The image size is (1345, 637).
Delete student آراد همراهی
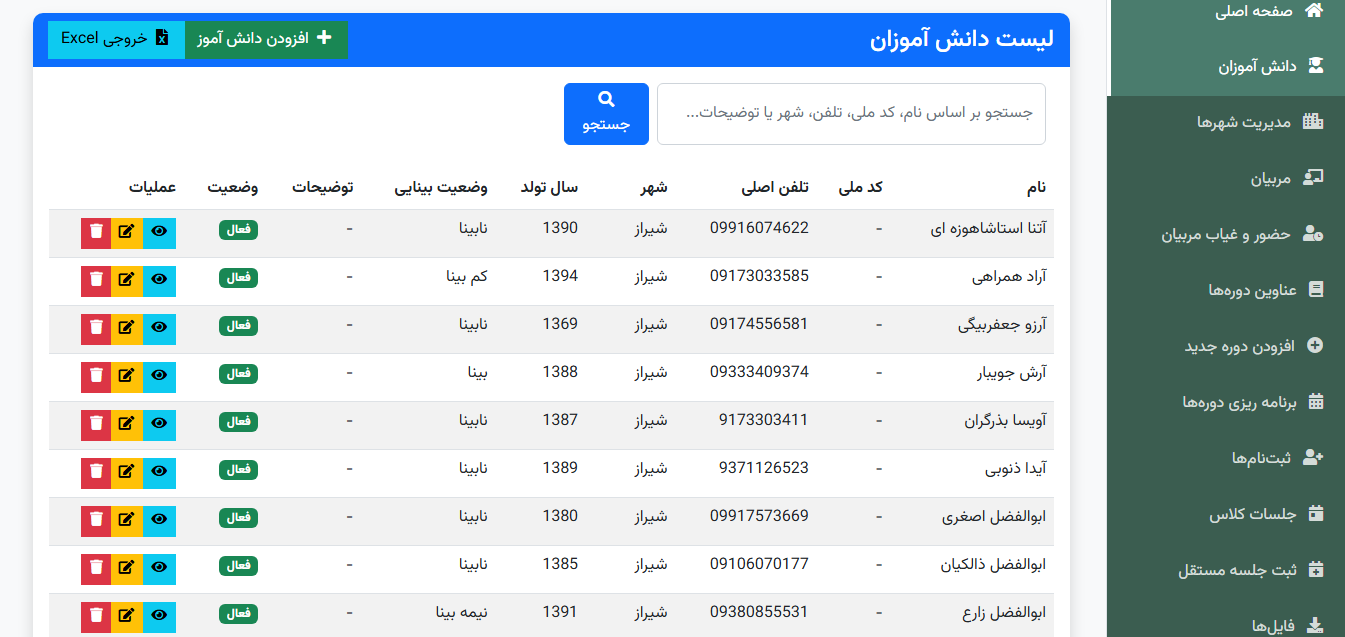tap(96, 280)
